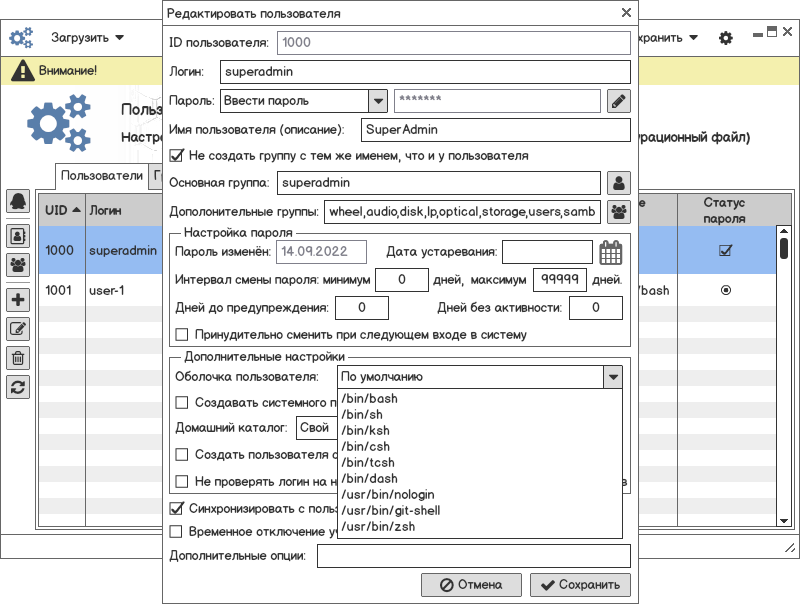Viewport: 800px width, 604px height.
Task: Select /bin/tcsh shell option
Action: click(x=480, y=462)
